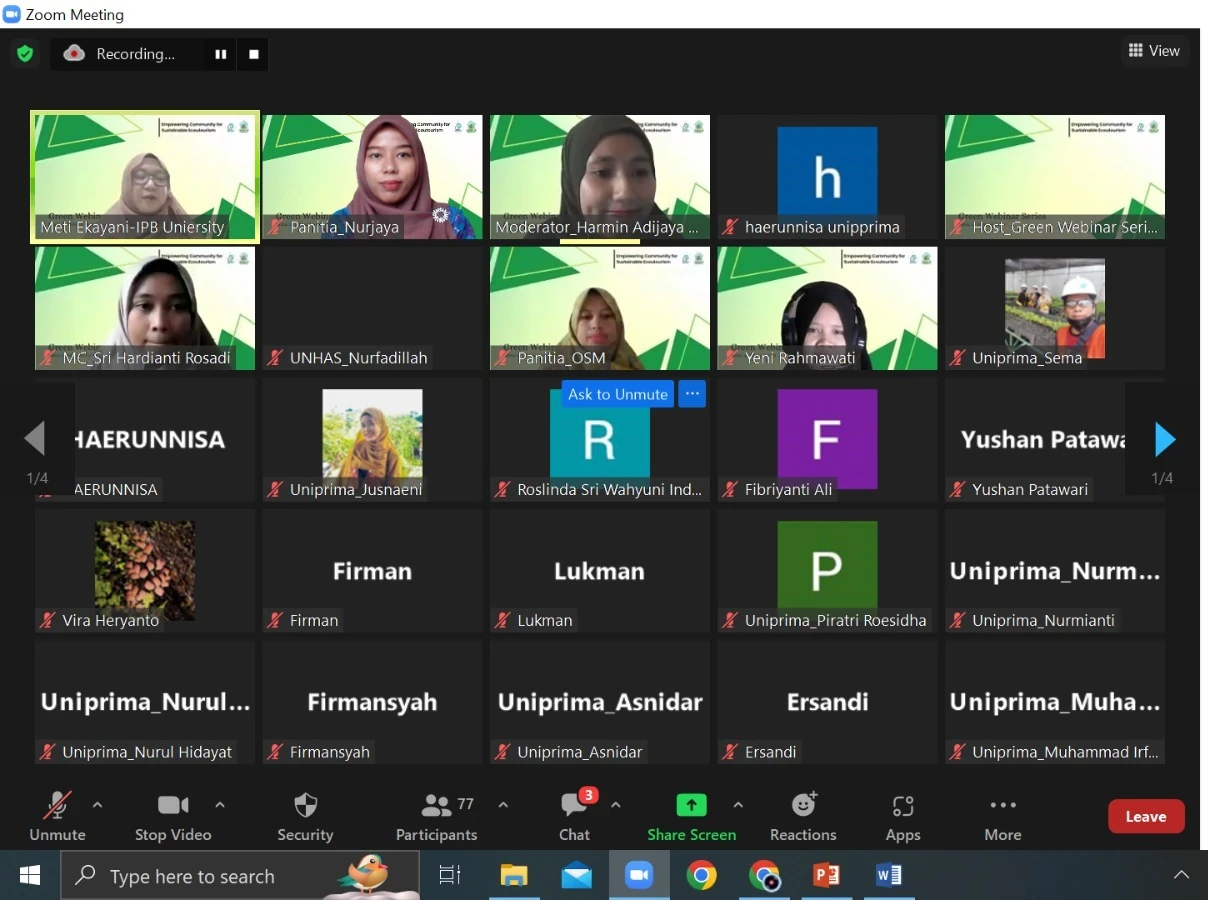Unmute the microphone
Image resolution: width=1208 pixels, height=900 pixels.
point(57,817)
